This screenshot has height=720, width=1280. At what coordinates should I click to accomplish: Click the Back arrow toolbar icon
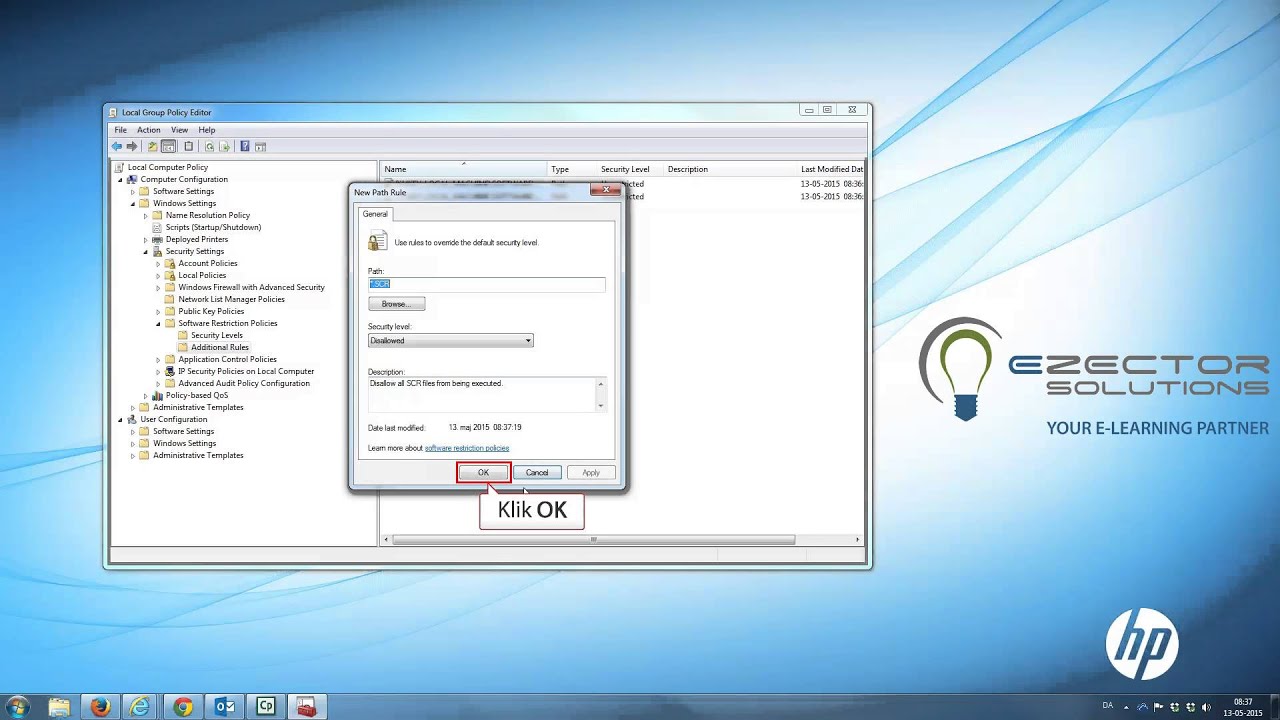117,147
